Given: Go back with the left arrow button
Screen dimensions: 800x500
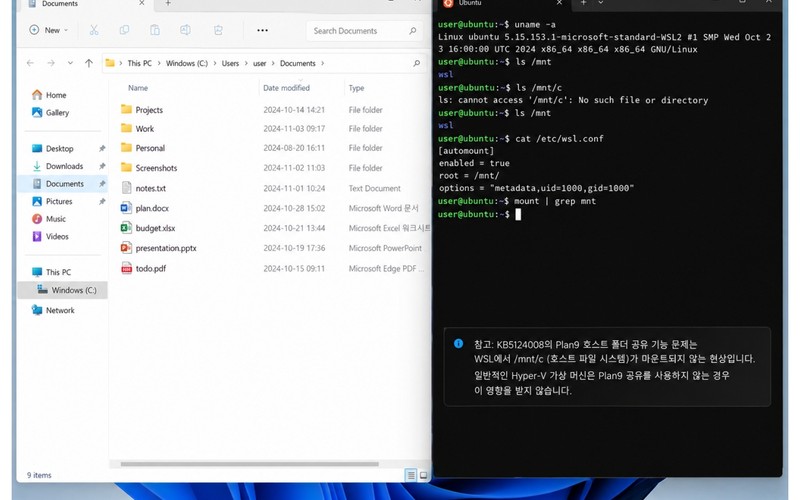Looking at the screenshot, I should pos(30,63).
